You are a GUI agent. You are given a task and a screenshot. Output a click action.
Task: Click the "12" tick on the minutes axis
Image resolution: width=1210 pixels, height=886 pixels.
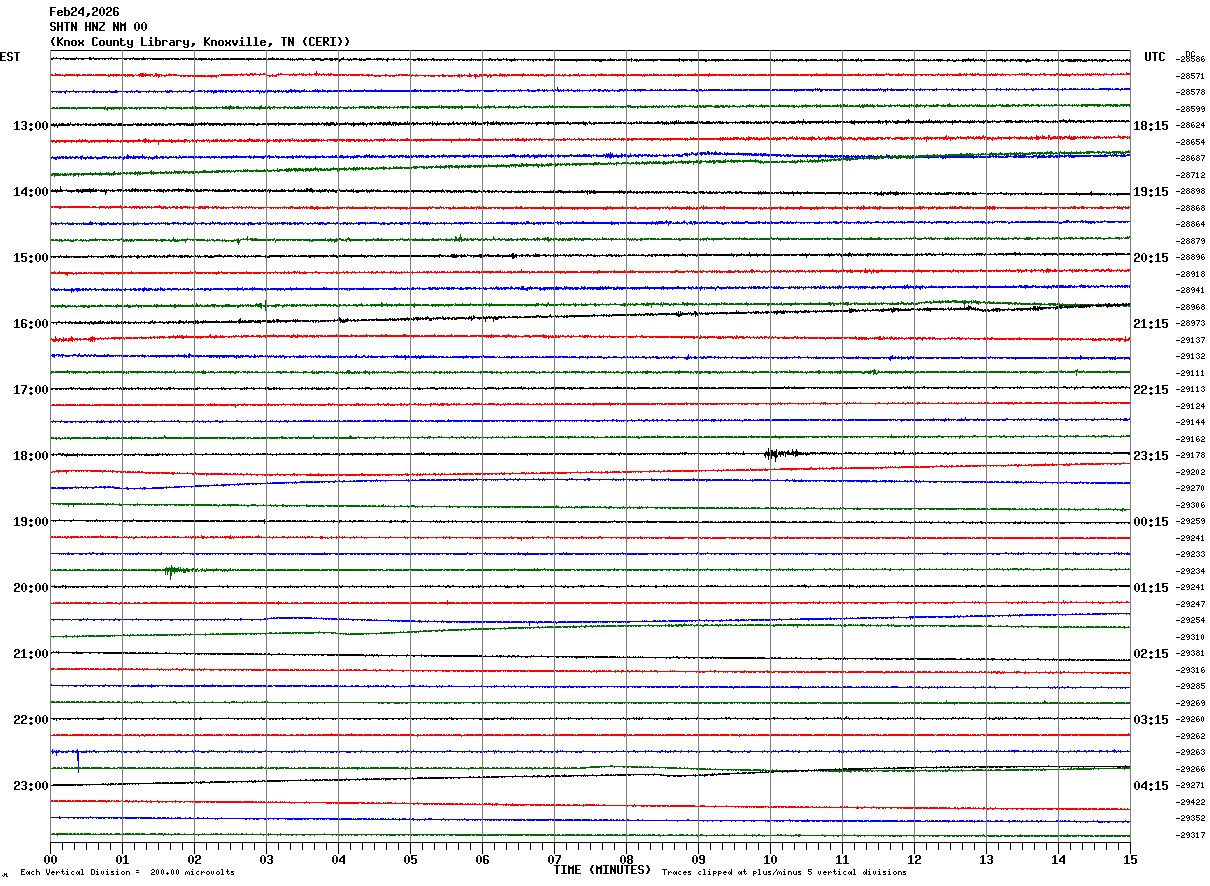click(x=914, y=859)
